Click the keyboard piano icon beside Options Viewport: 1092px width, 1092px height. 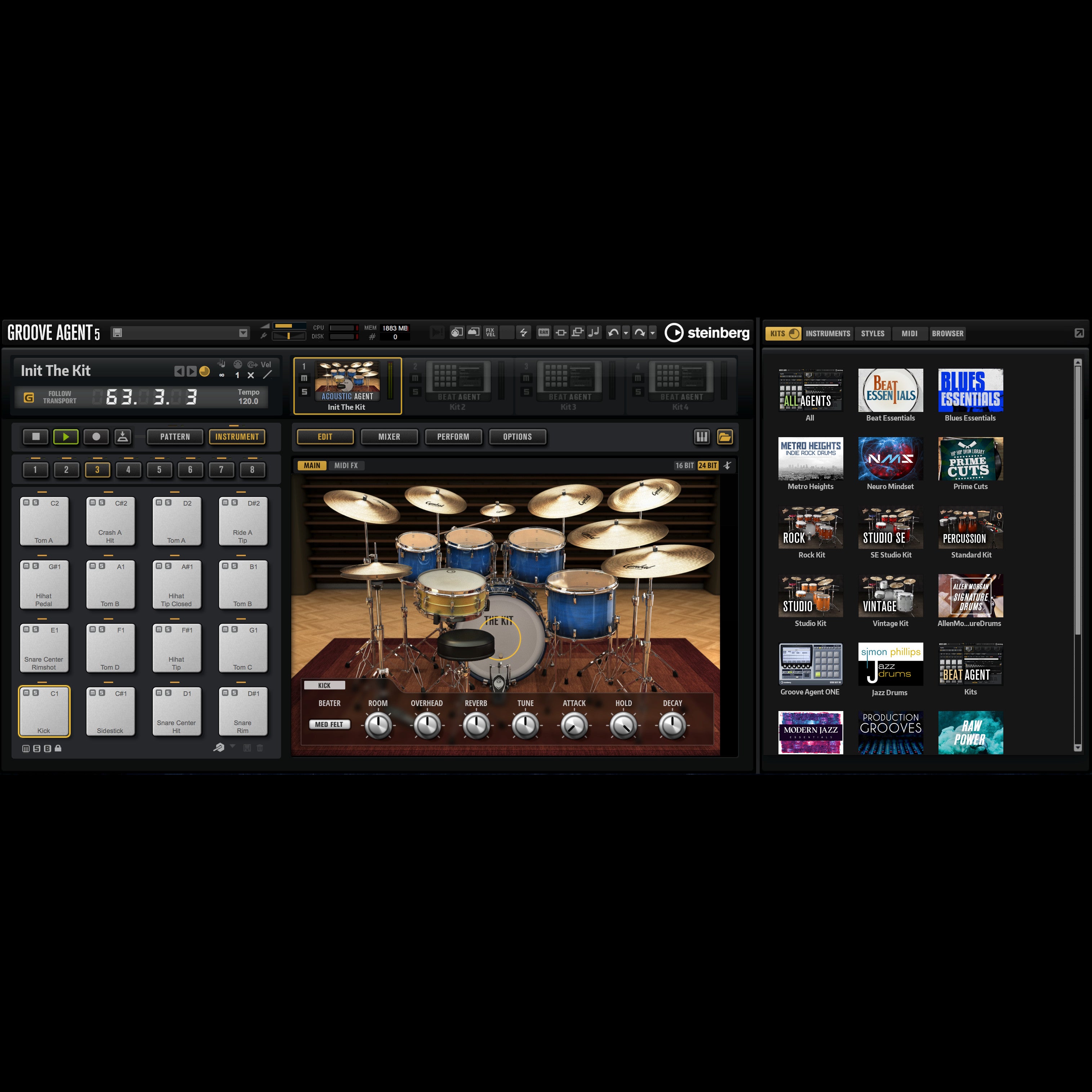pos(701,436)
